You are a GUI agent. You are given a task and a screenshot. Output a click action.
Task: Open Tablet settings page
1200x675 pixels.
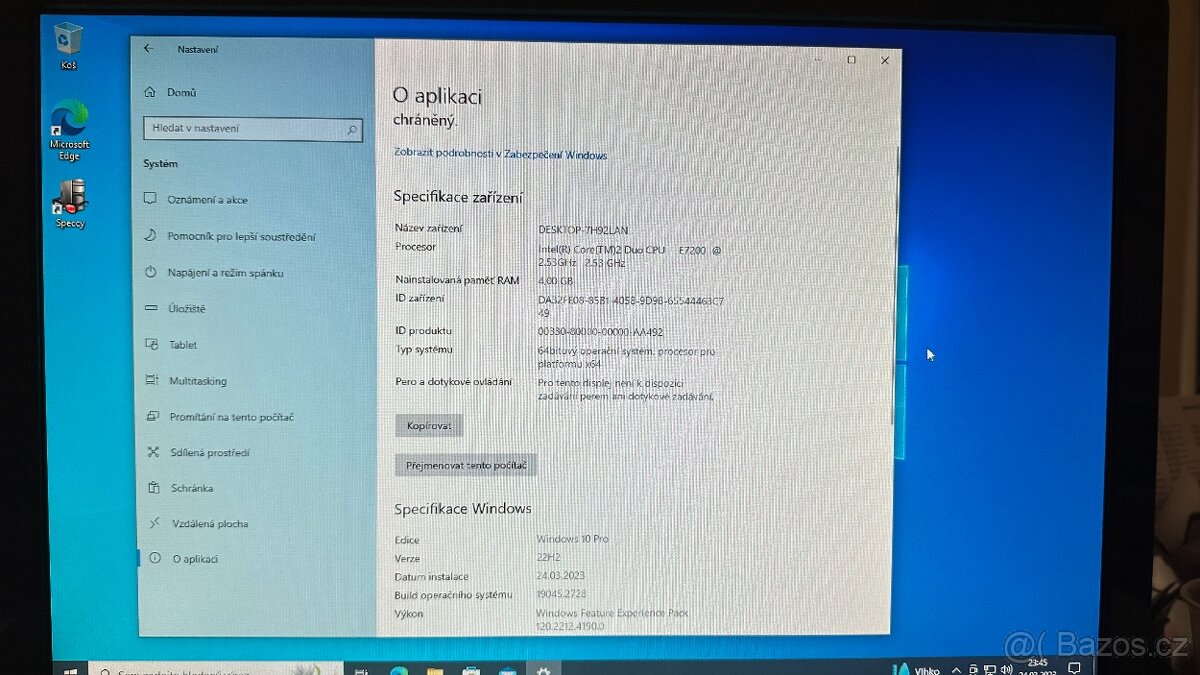click(x=183, y=344)
